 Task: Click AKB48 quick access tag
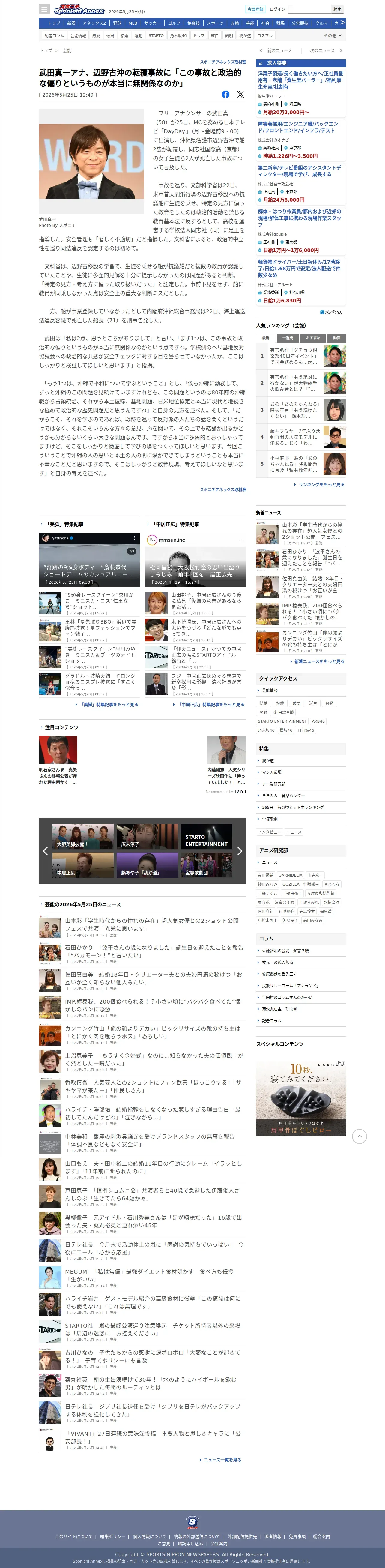[318, 721]
